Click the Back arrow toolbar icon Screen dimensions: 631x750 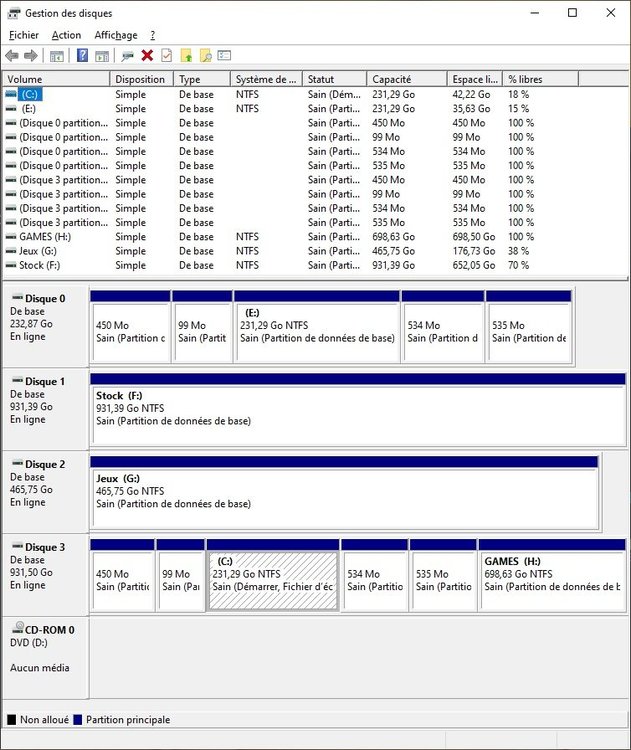[x=12, y=56]
